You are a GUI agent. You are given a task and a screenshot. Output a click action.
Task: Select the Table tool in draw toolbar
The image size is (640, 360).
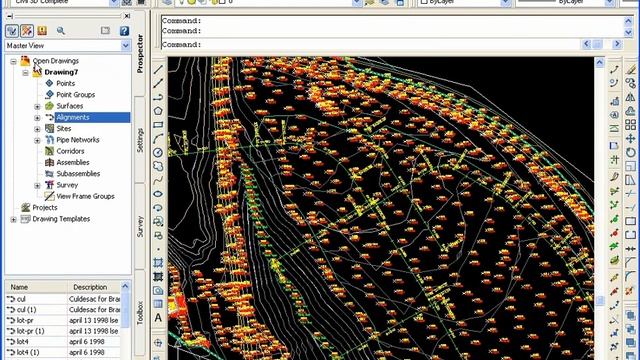pyautogui.click(x=158, y=304)
